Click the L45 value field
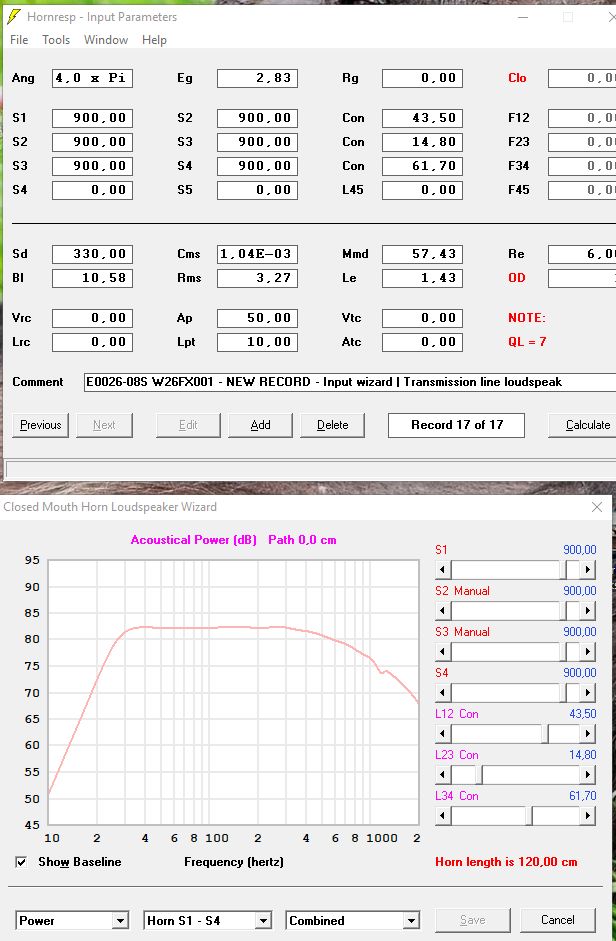The image size is (616, 941). click(x=423, y=190)
